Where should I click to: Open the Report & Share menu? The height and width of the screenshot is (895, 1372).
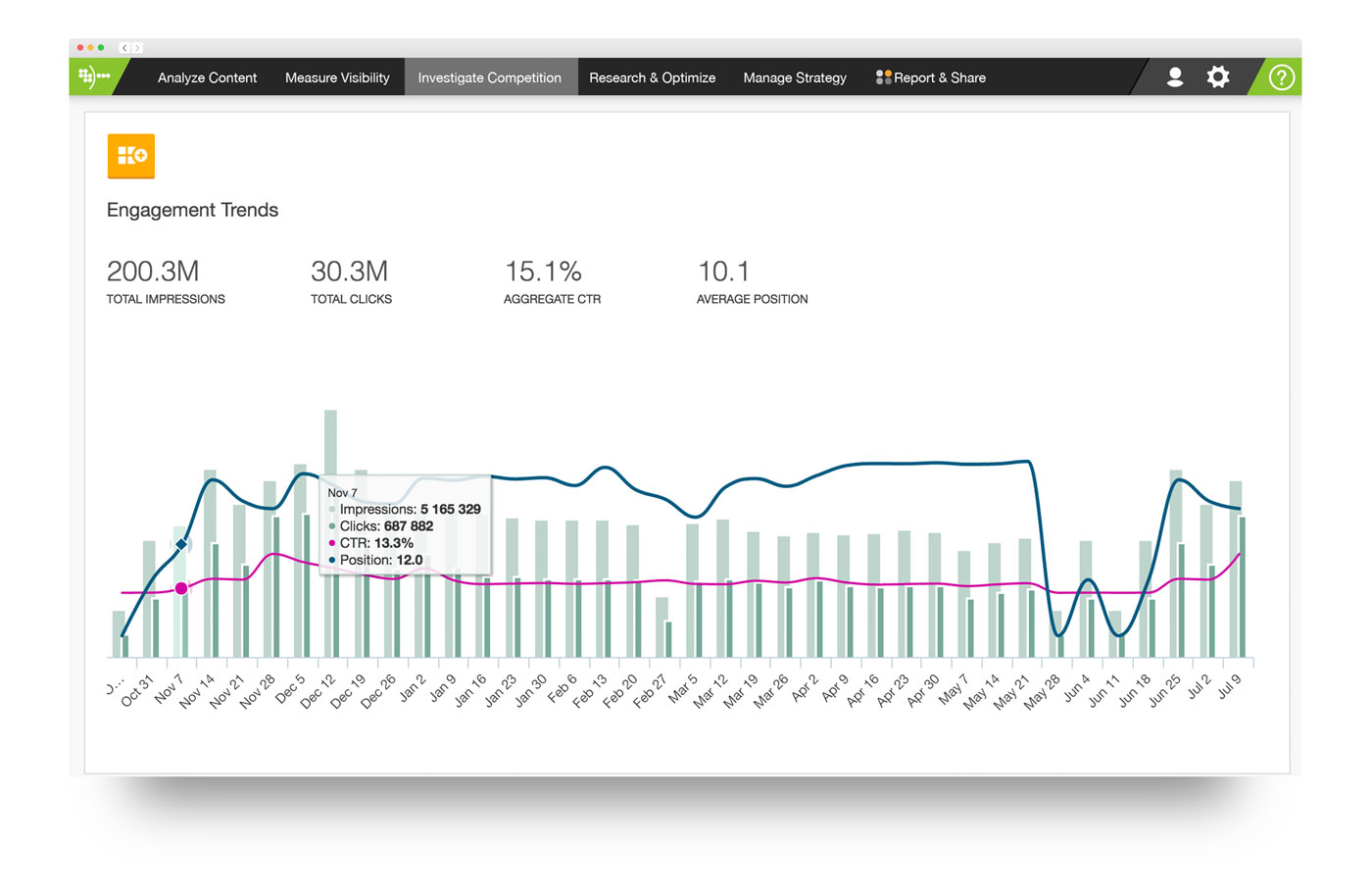pos(931,77)
